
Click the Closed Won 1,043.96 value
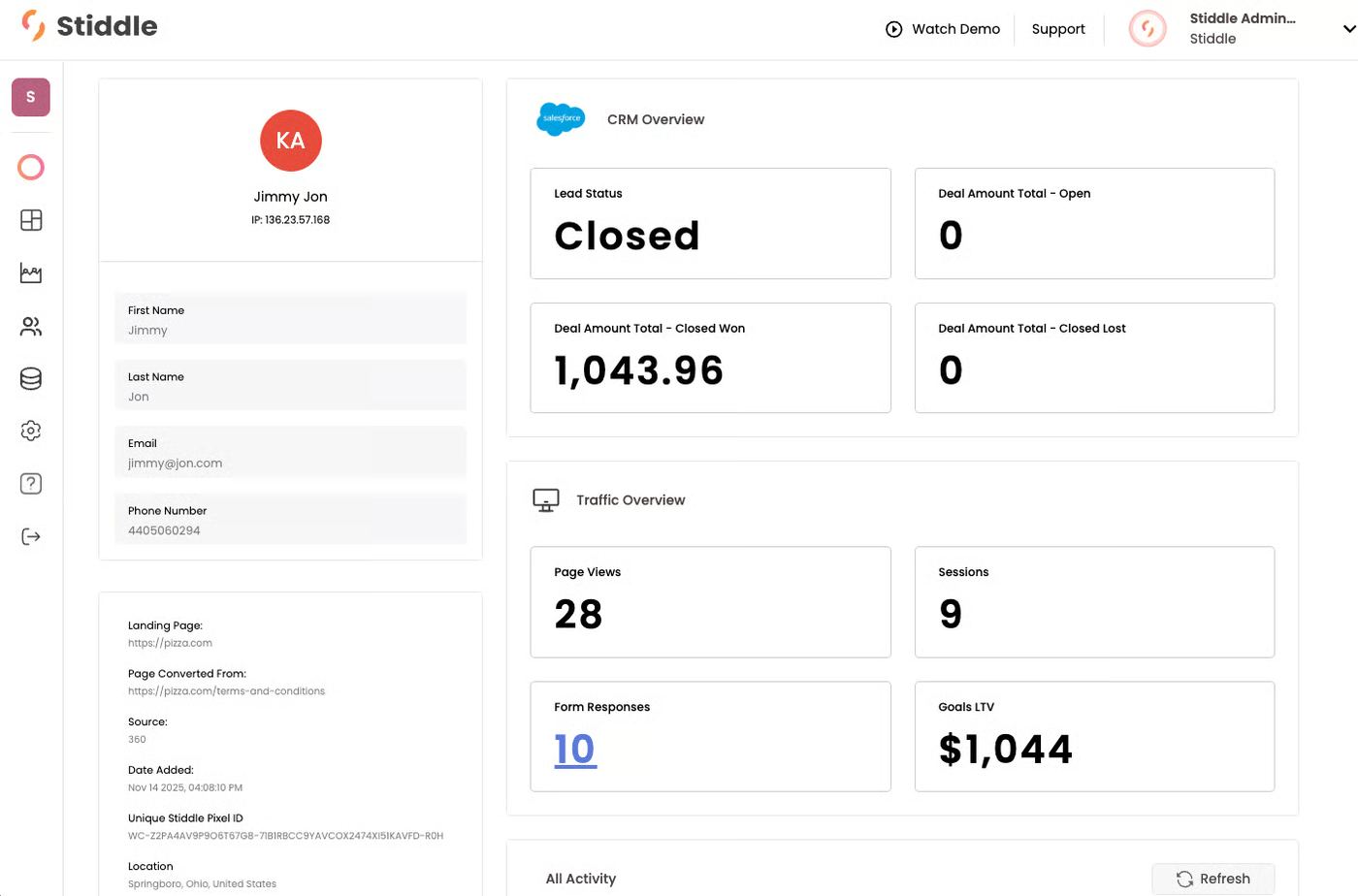pos(639,370)
